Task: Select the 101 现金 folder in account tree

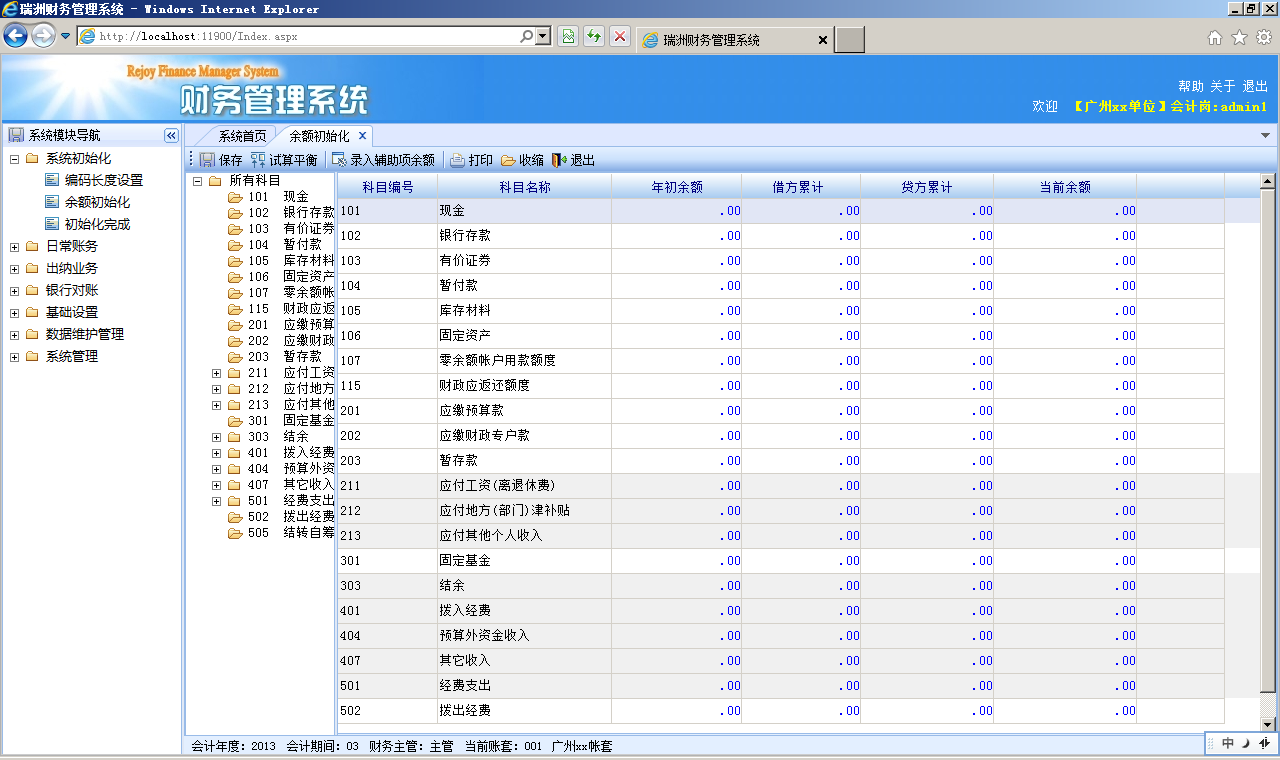Action: [268, 197]
